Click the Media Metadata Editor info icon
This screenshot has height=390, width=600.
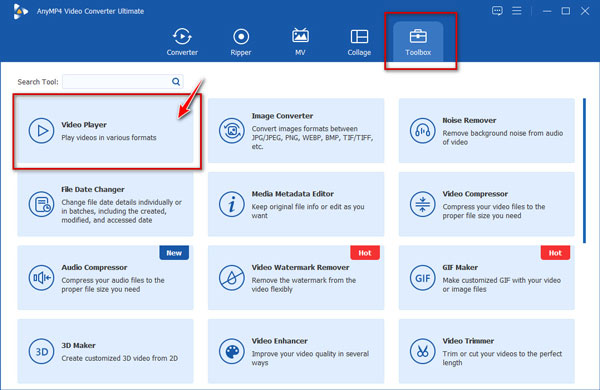(x=232, y=204)
